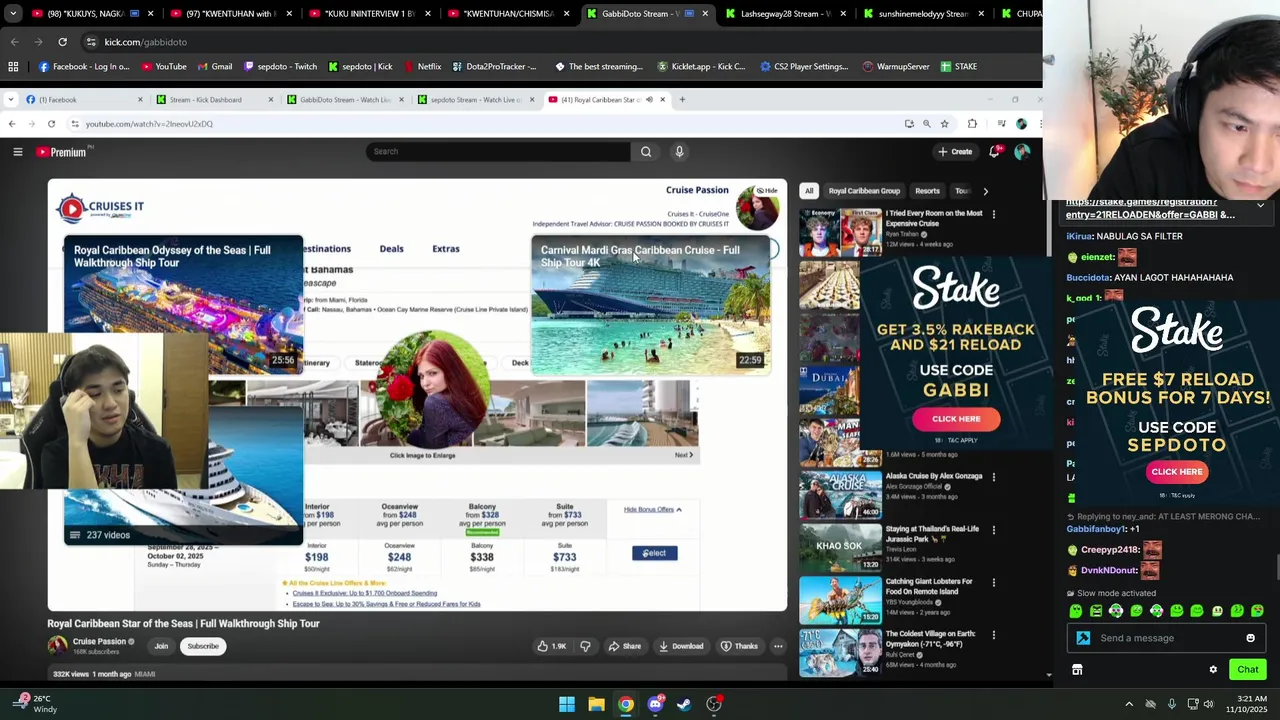The width and height of the screenshot is (1280, 720).
Task: Dislike the Star of the Seas video
Action: click(585, 646)
